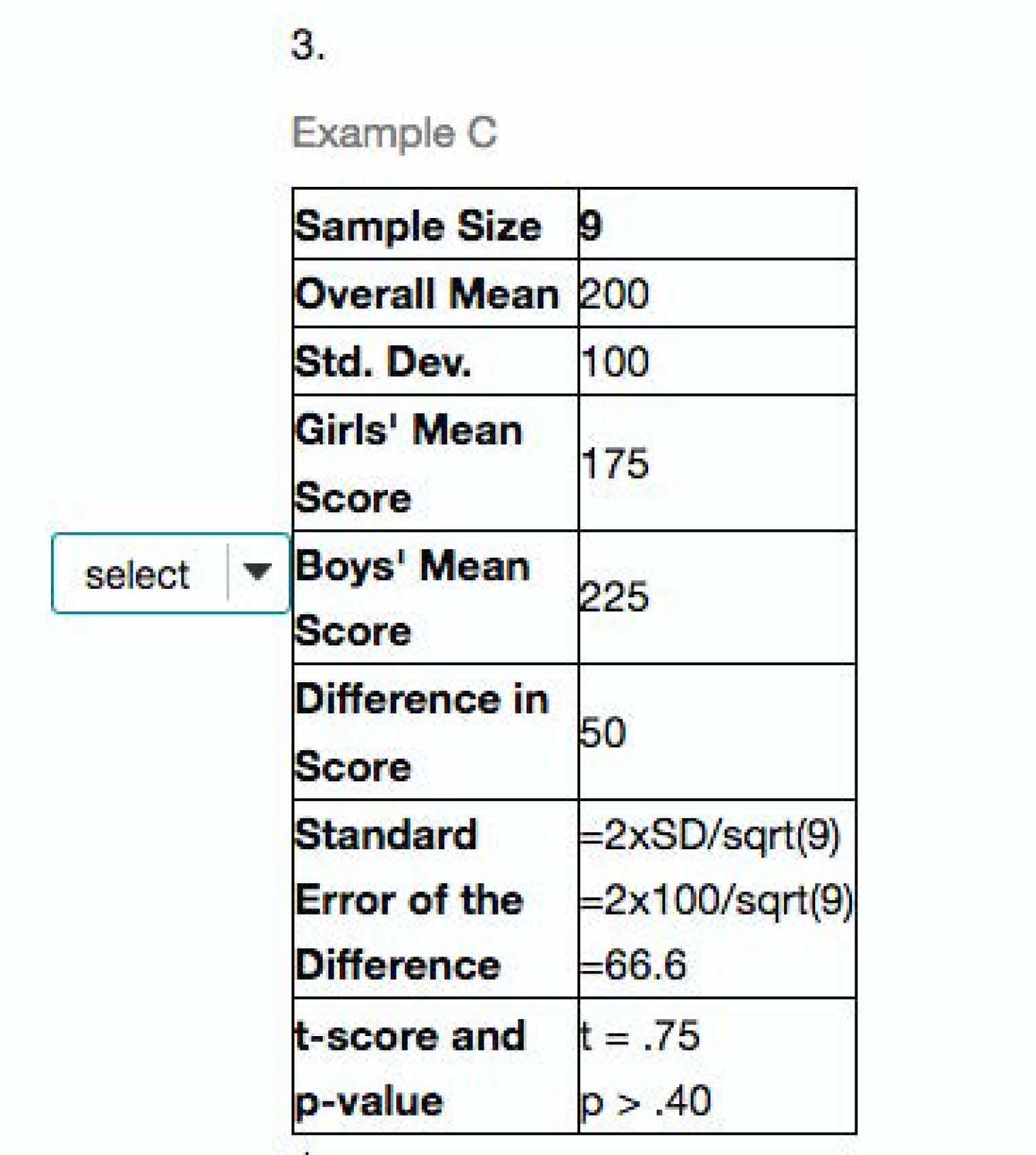Select the "Girls' Mean Score" label cell
Image resolution: width=1036 pixels, height=1155 pixels.
pos(409,463)
